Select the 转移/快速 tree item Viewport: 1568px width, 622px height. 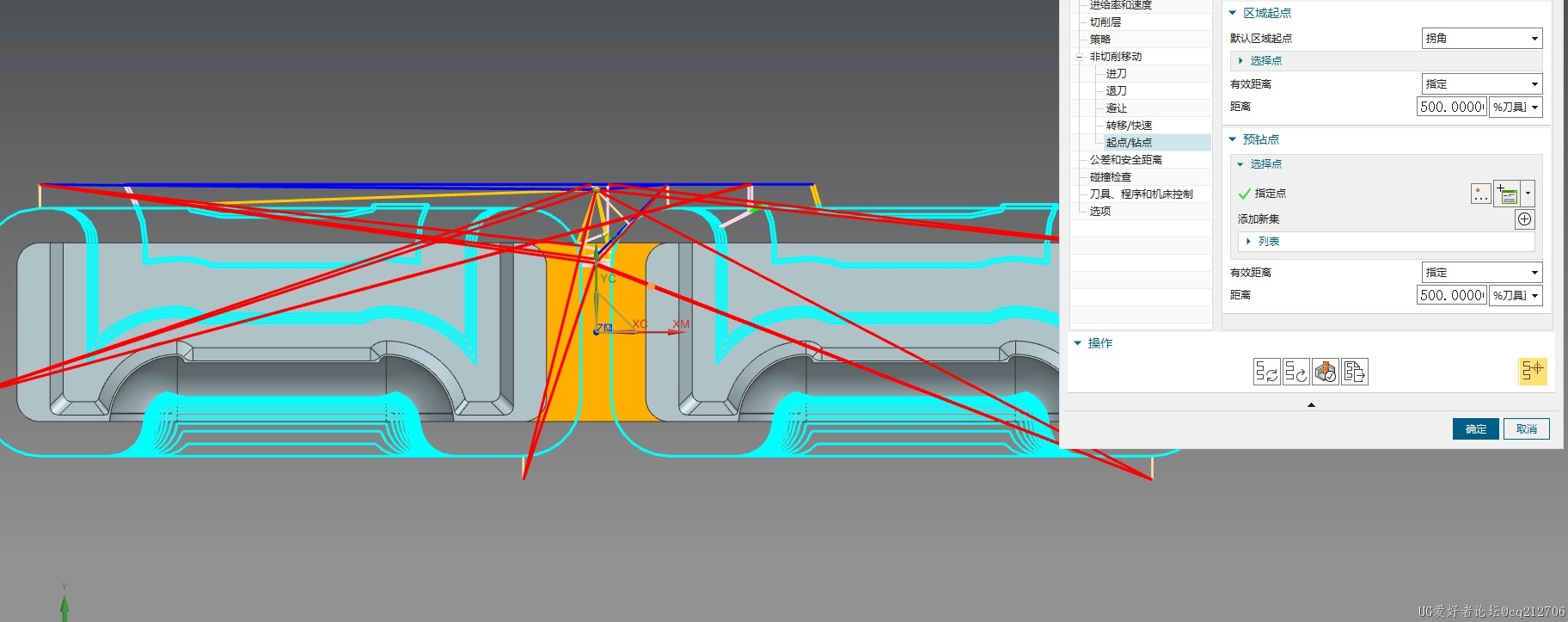click(x=1129, y=126)
